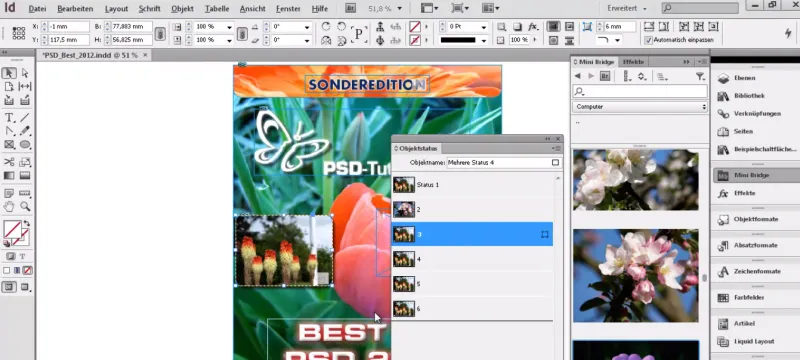Select Status 1 row in Objektstatus panel
The height and width of the screenshot is (360, 800).
tap(472, 185)
